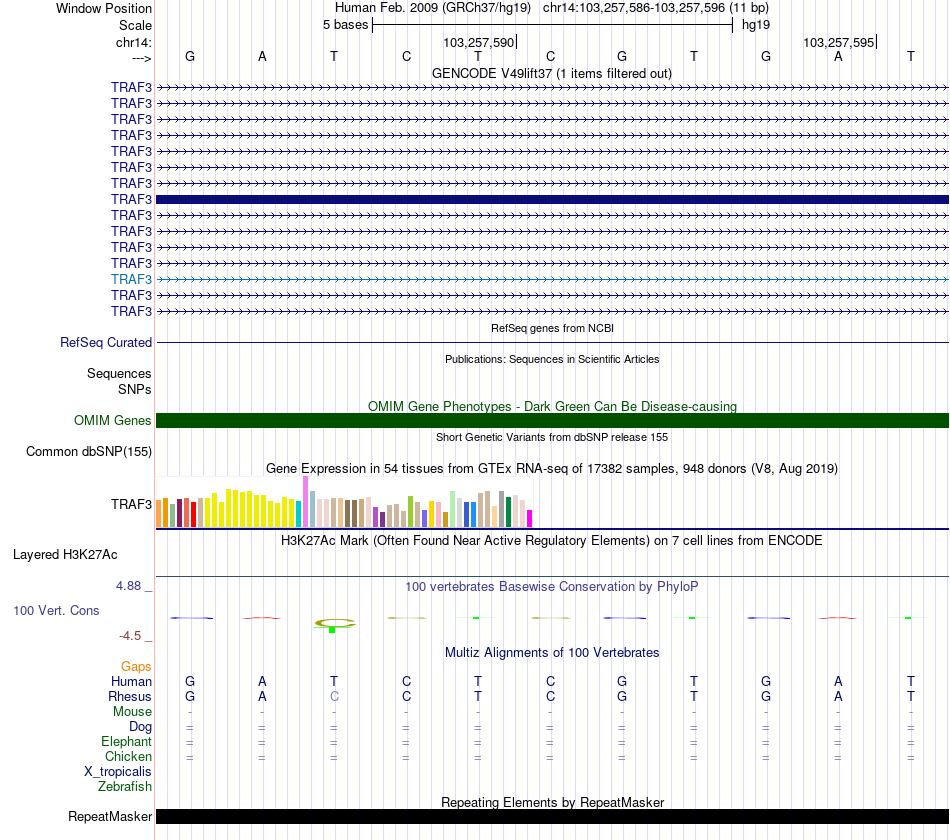Open 'Publications: Sequences in Scientific Articles' title
This screenshot has height=840, width=950.
point(552,359)
